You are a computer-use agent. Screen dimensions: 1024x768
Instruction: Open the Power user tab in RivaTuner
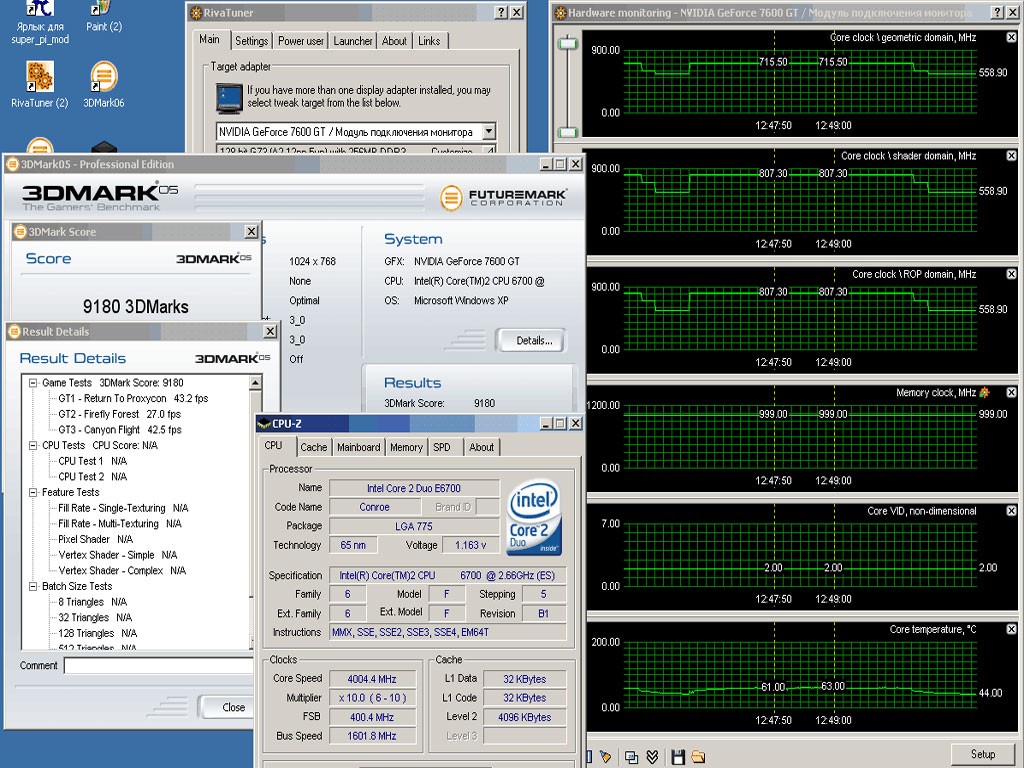[301, 41]
